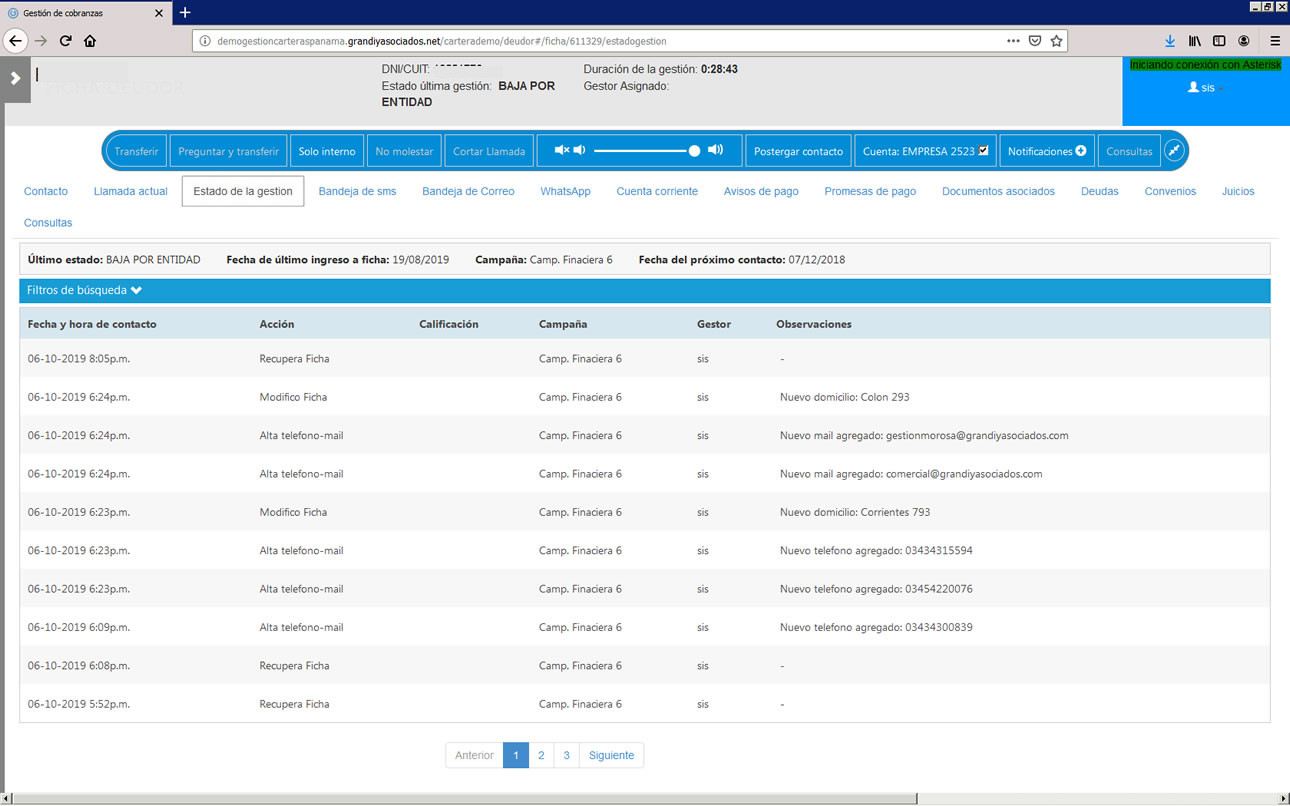Image resolution: width=1290 pixels, height=806 pixels.
Task: Toggle No molestar mode
Action: point(404,151)
